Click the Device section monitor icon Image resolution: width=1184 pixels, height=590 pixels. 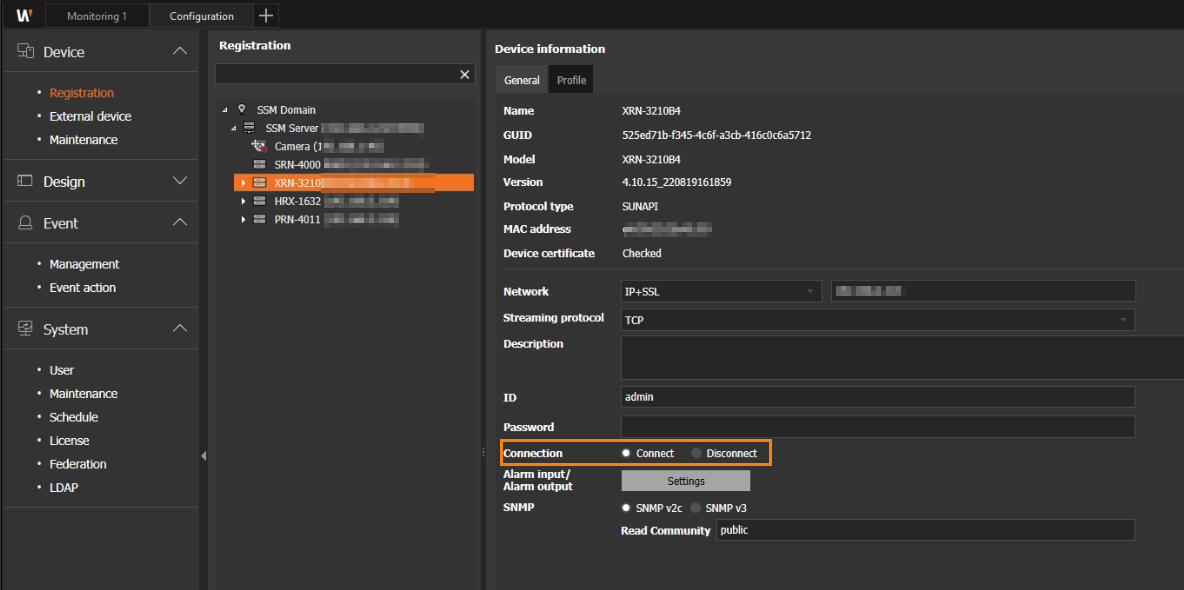[26, 51]
